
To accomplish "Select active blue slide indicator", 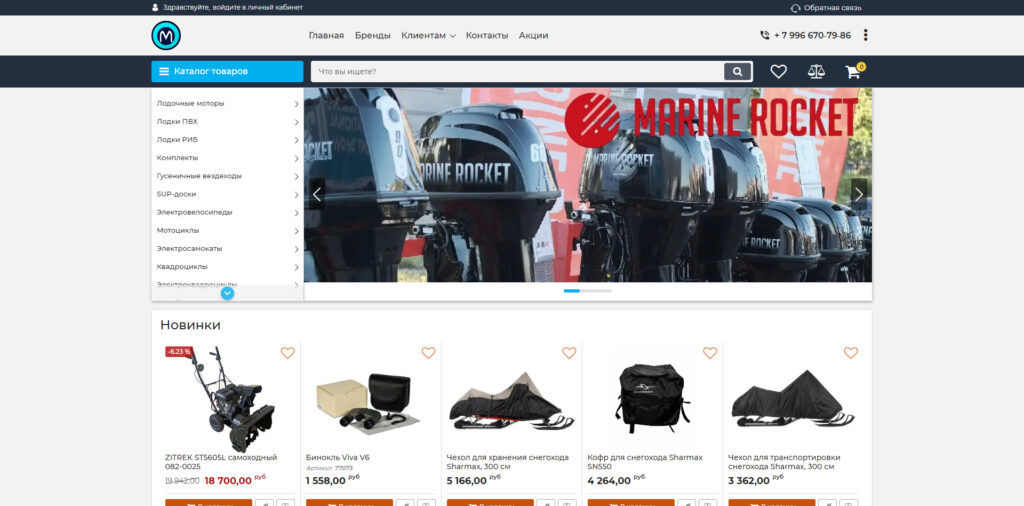I will [571, 291].
